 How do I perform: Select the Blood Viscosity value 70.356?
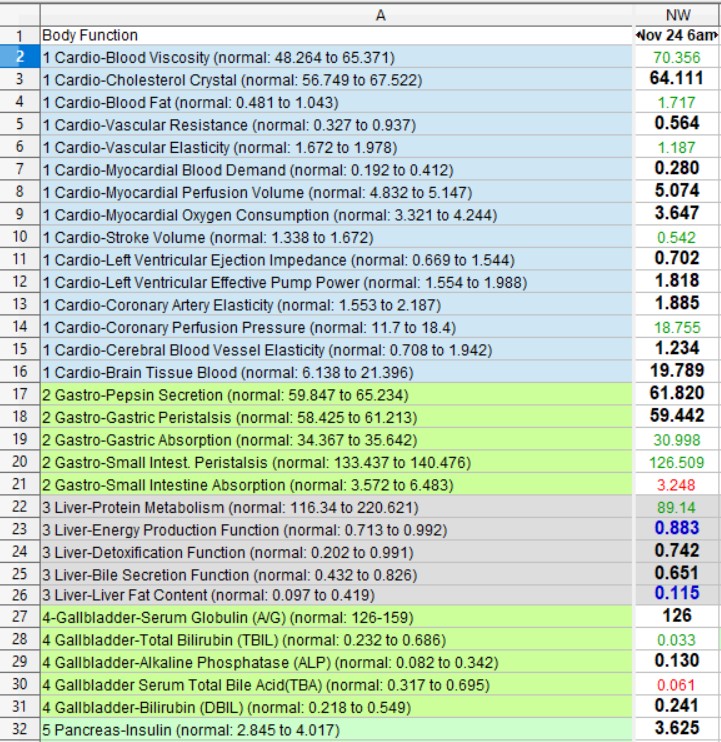(x=677, y=57)
